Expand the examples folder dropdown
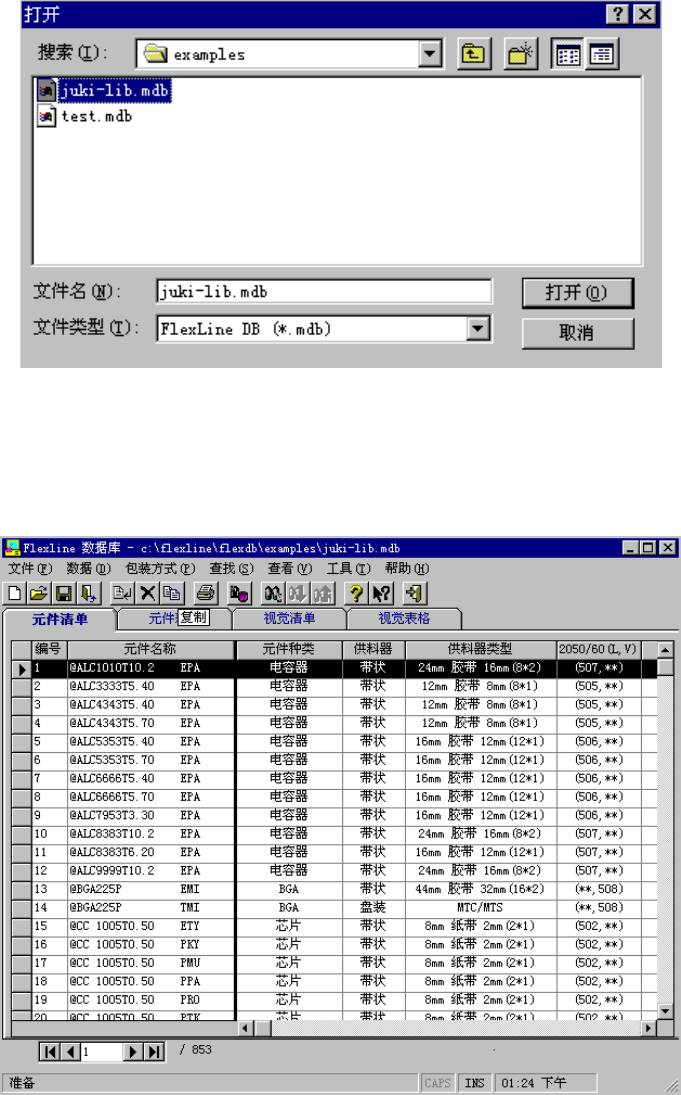 (x=430, y=54)
